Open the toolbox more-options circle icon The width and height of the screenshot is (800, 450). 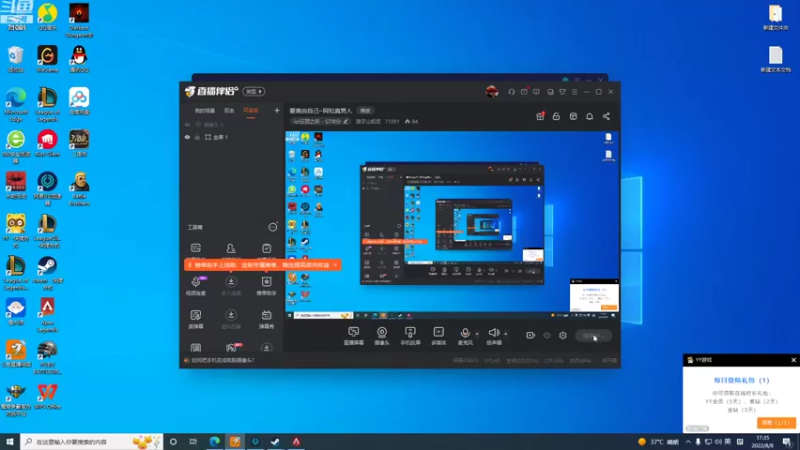[273, 227]
